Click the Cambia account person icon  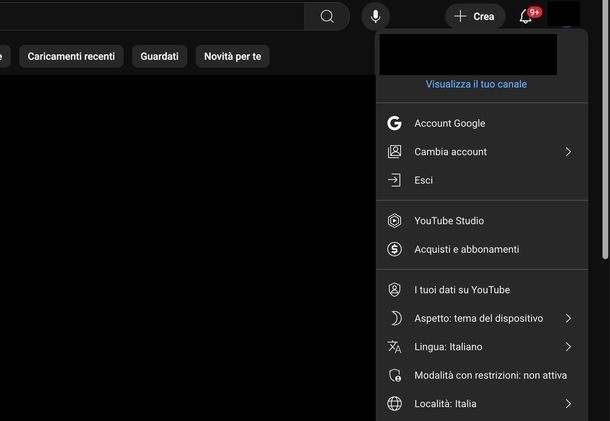(x=394, y=151)
